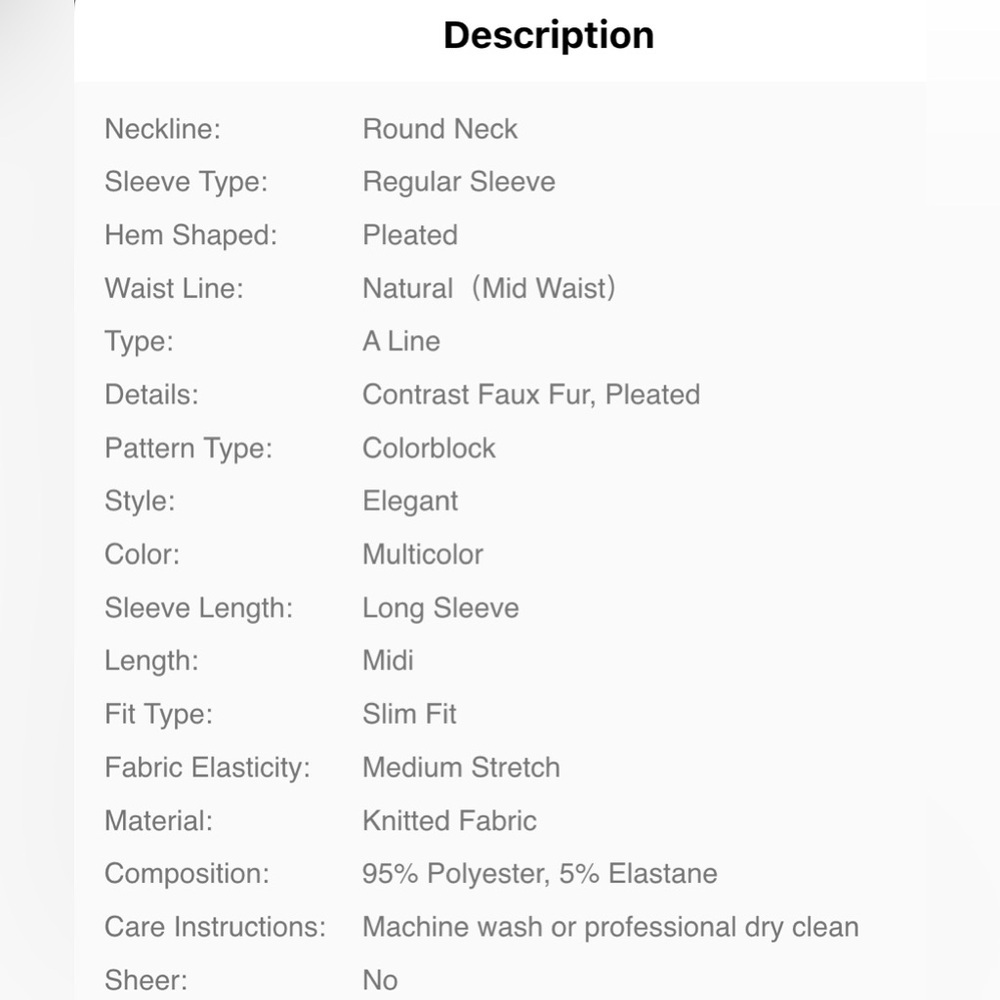The height and width of the screenshot is (1000, 1000).
Task: Click the Sheer No value
Action: [380, 980]
